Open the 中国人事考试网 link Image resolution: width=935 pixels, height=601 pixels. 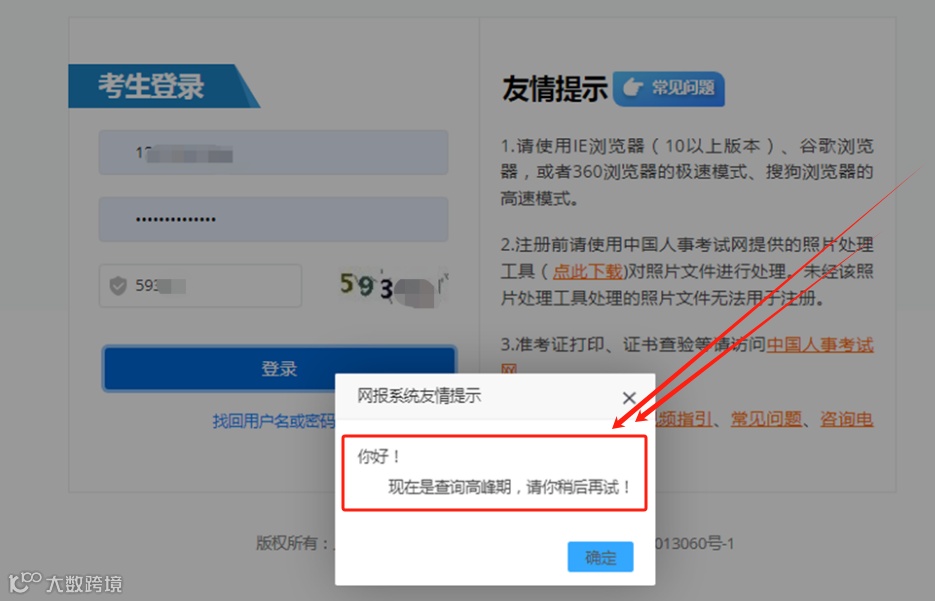point(820,345)
